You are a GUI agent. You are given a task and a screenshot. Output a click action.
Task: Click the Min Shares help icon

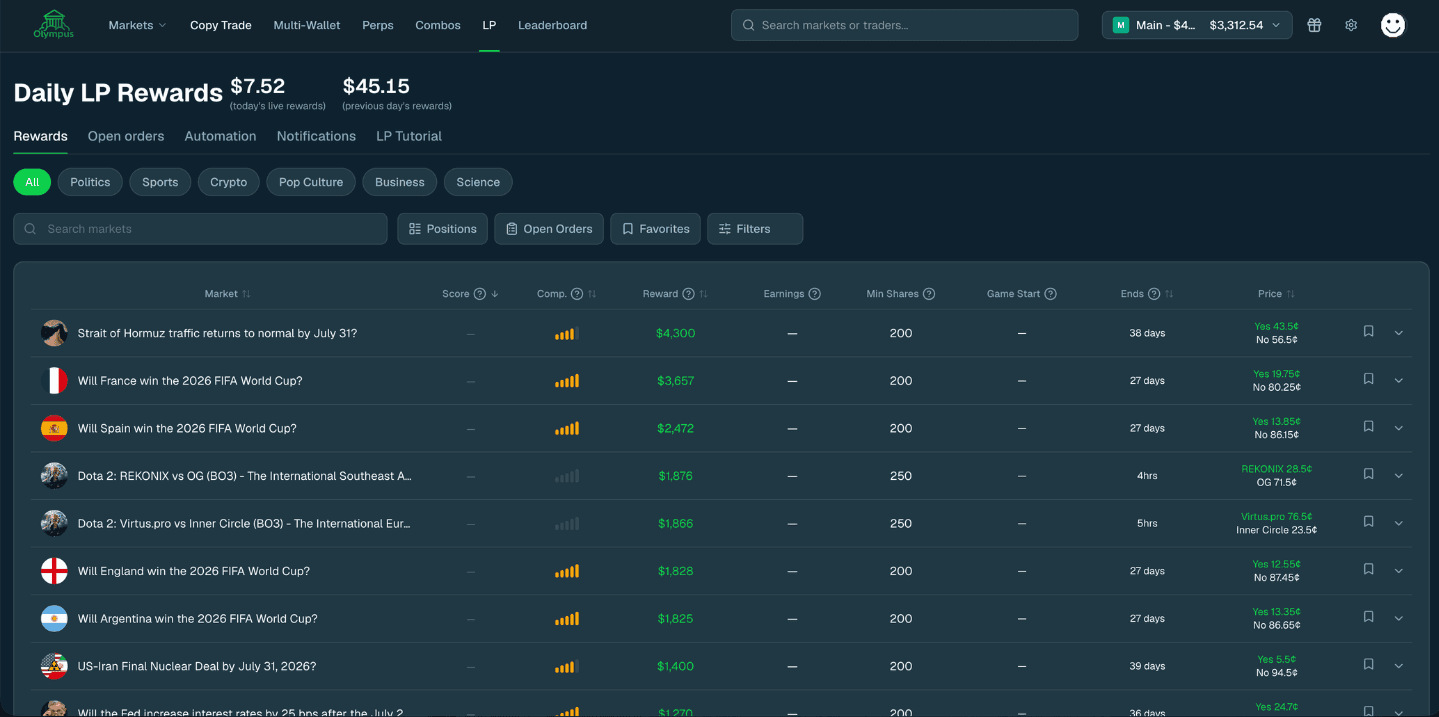coord(929,294)
